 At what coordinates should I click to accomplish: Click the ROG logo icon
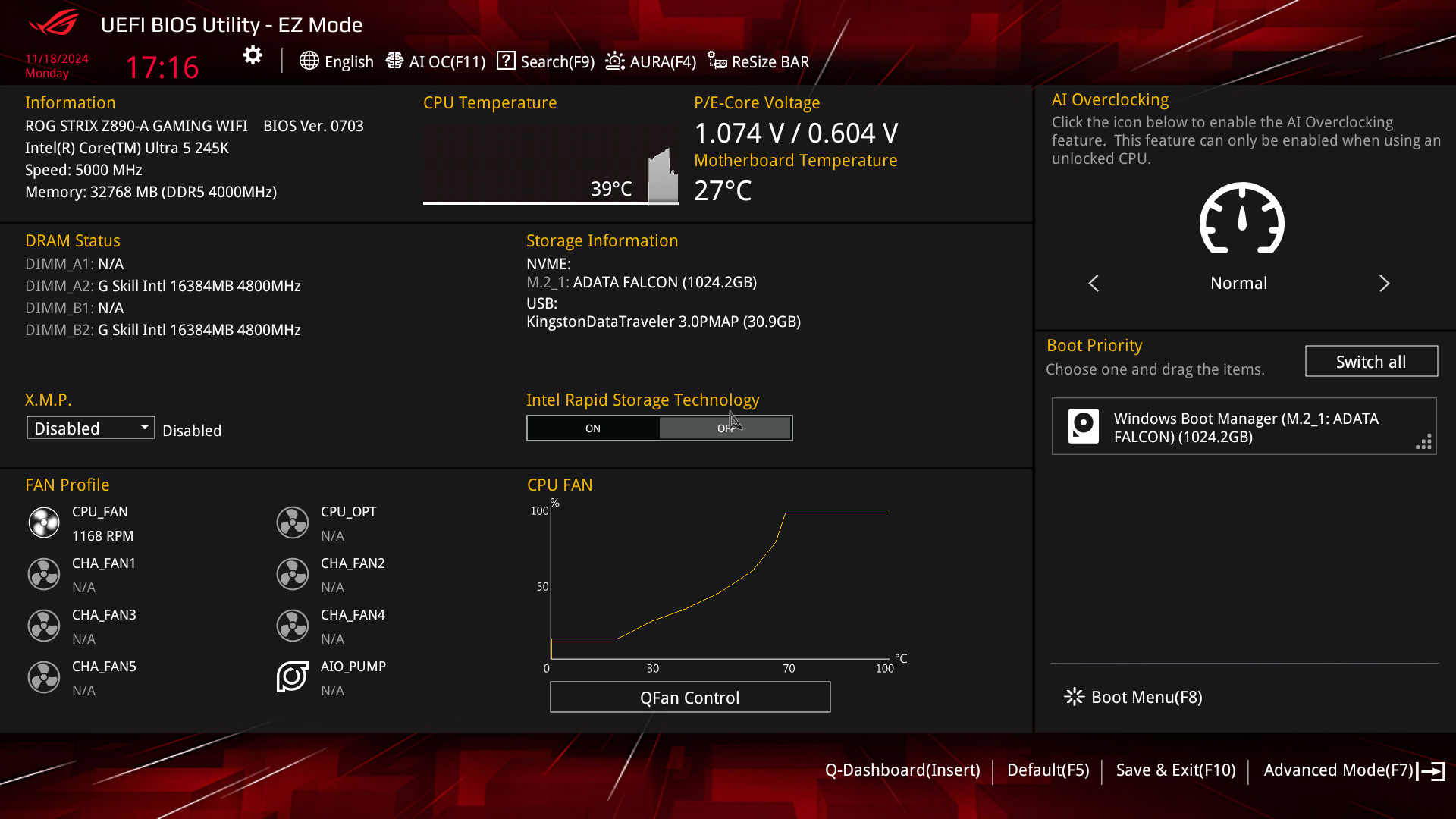pos(53,23)
